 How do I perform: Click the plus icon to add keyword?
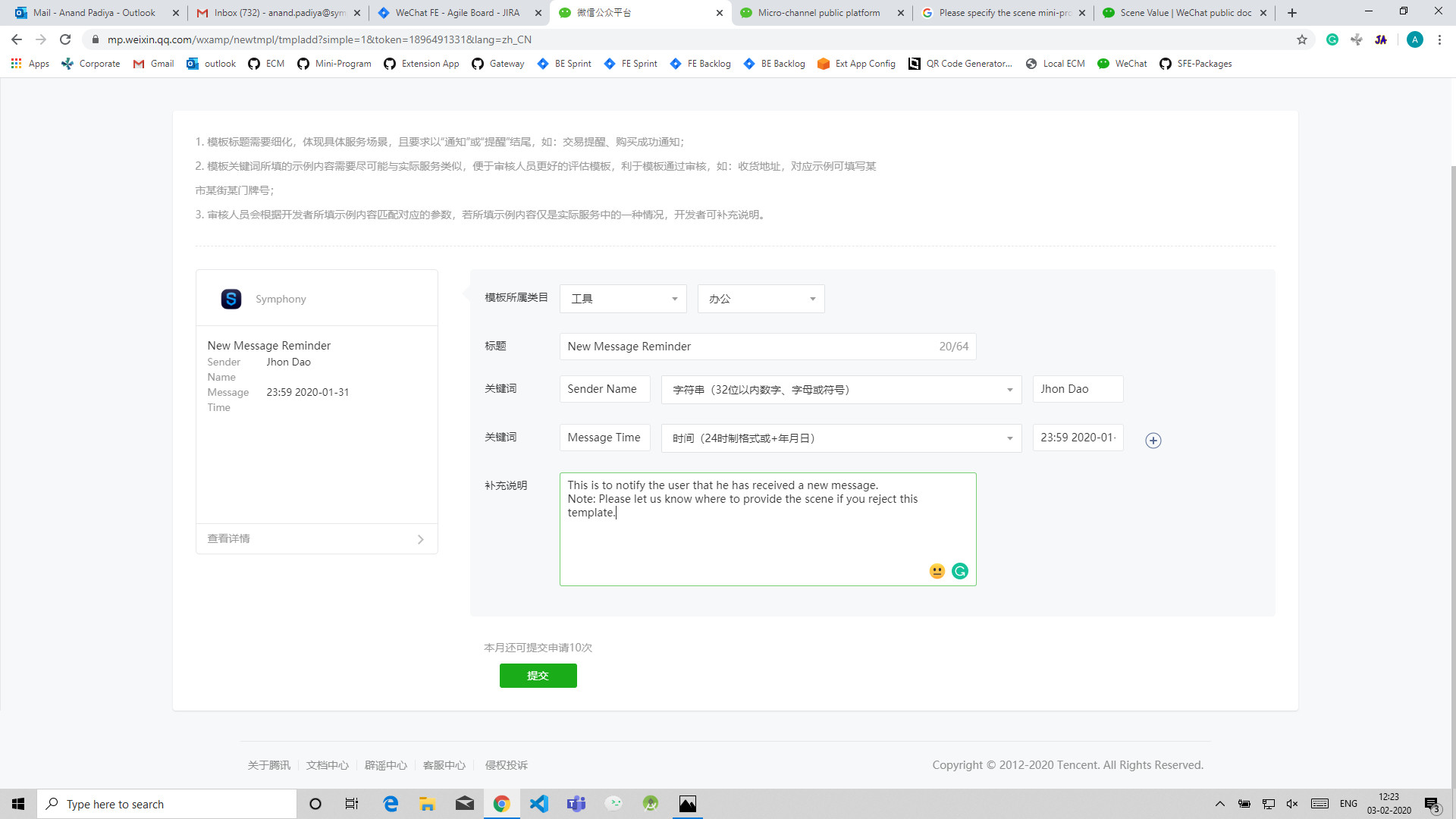click(1153, 441)
